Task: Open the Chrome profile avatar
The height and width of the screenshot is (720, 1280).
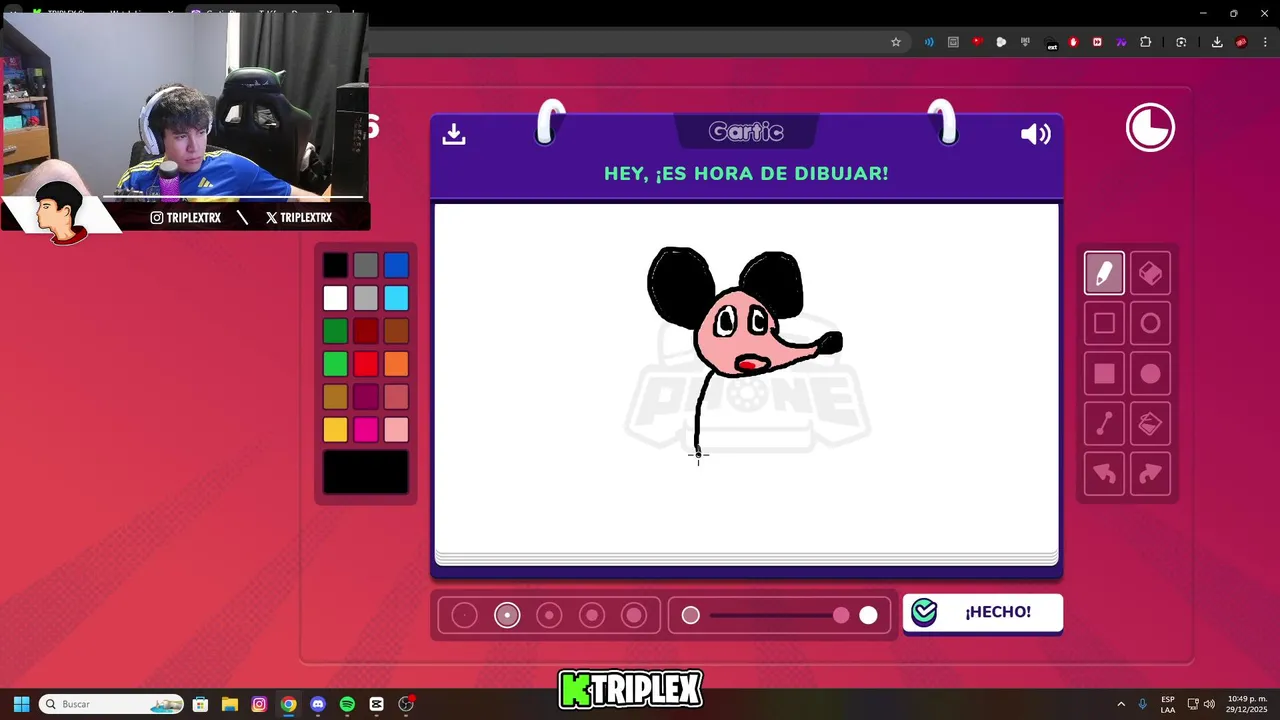Action: [1241, 42]
